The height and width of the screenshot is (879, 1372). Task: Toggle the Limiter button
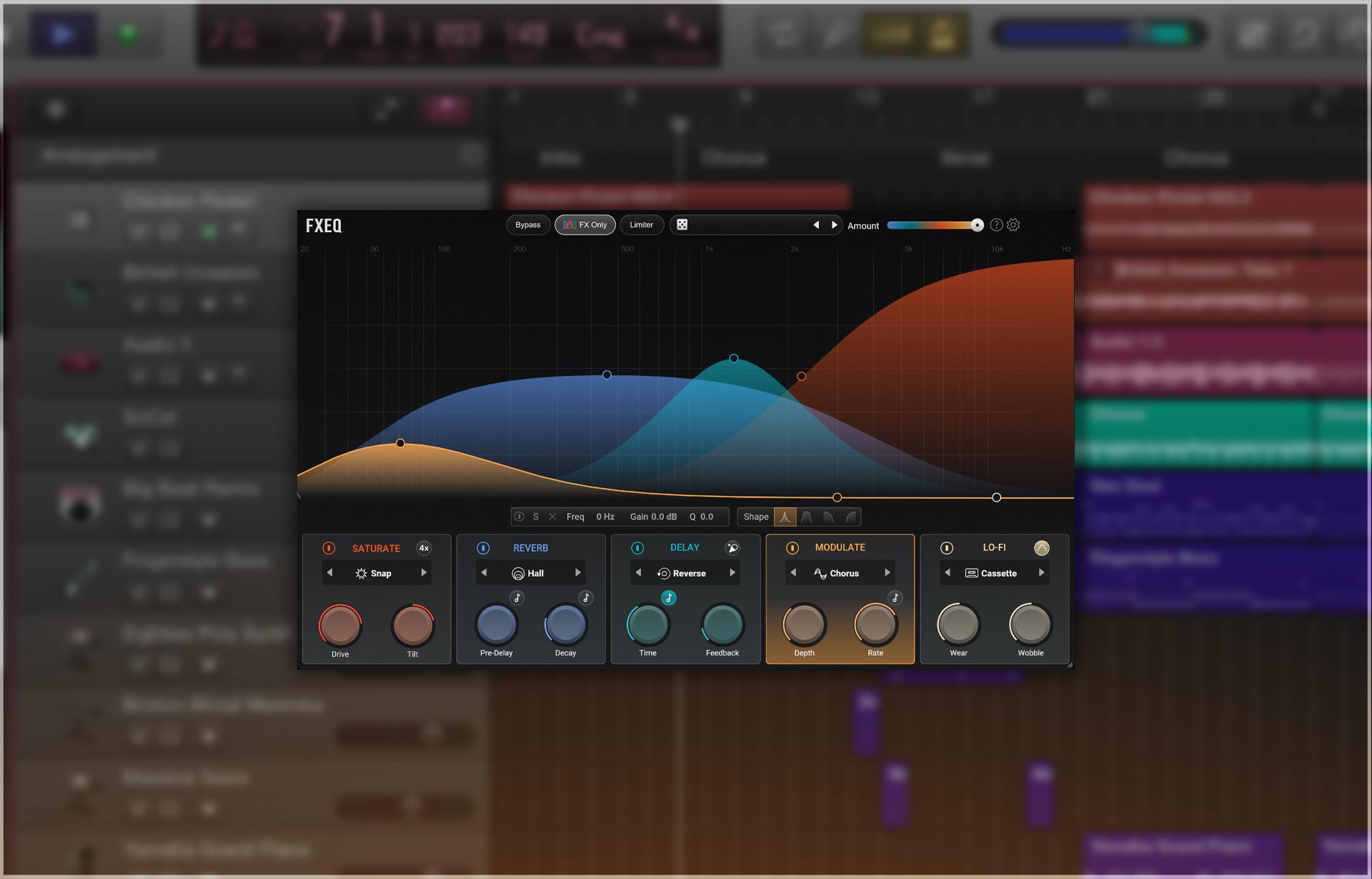[642, 225]
